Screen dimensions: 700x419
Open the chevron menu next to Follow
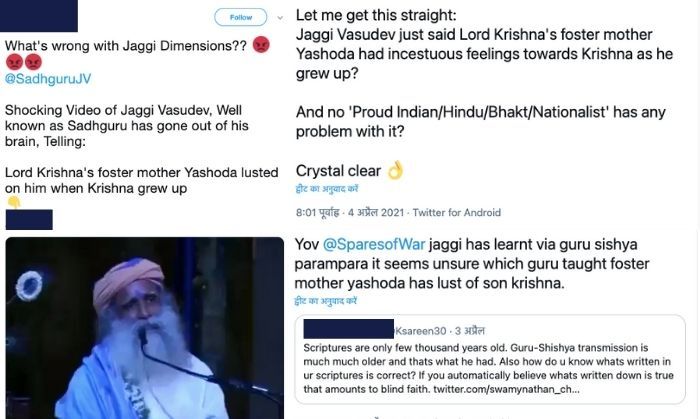tap(280, 18)
